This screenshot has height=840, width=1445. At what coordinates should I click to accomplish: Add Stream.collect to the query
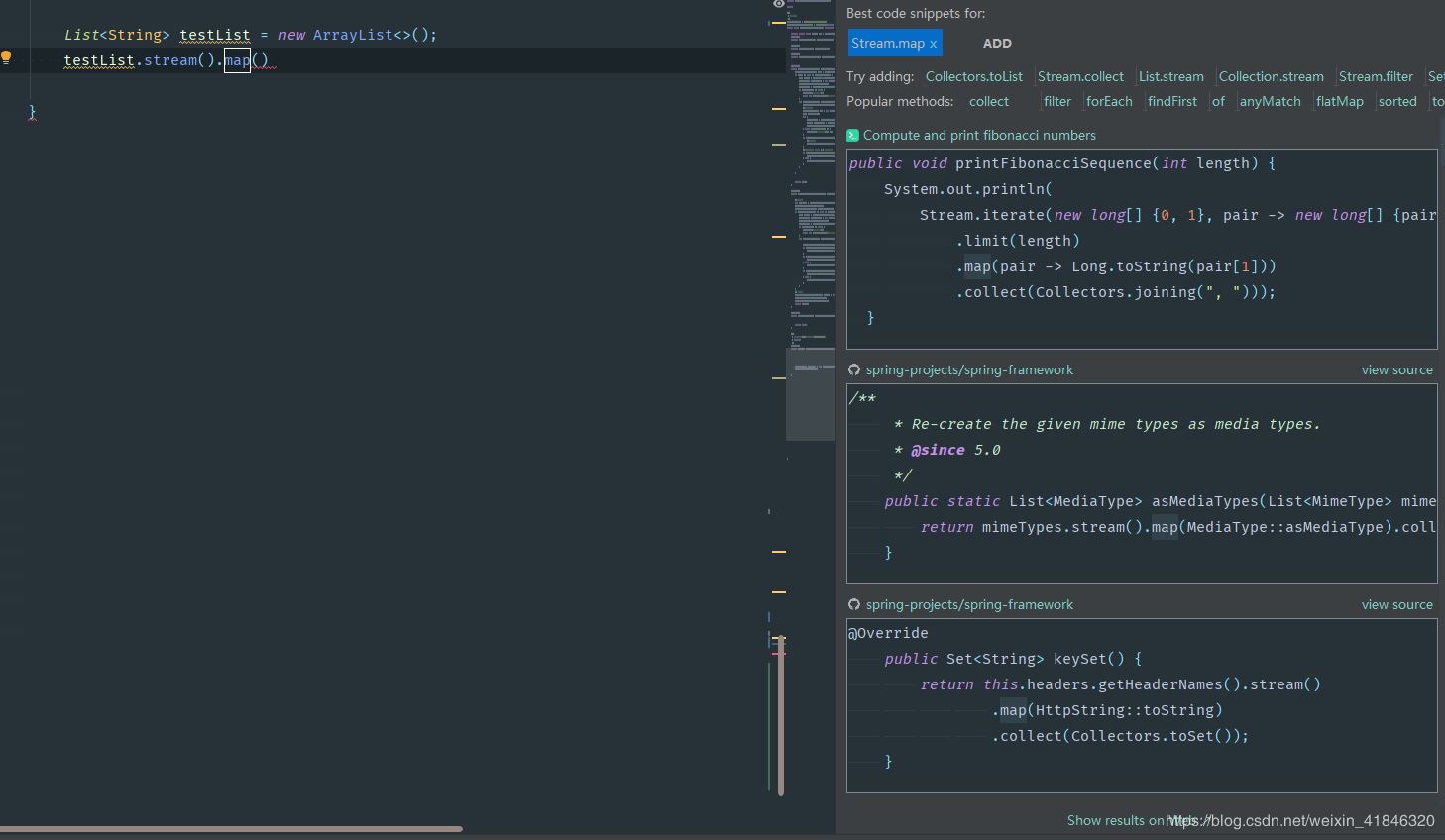[1080, 76]
